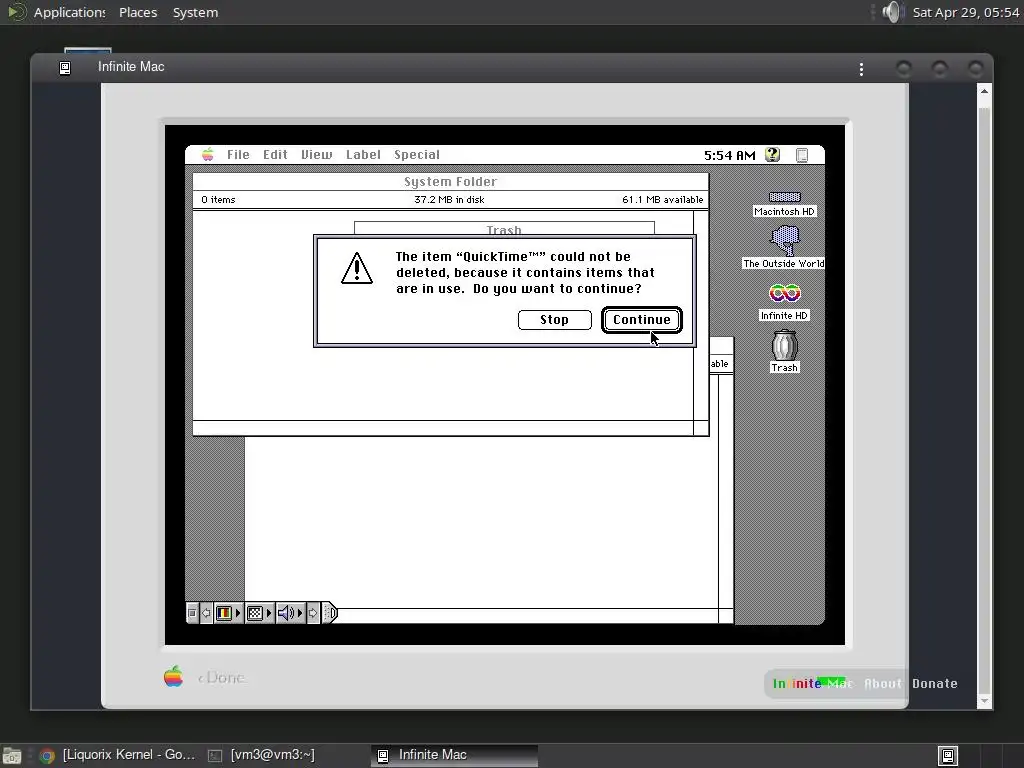This screenshot has height=768, width=1024.
Task: Open the View menu
Action: pyautogui.click(x=317, y=155)
